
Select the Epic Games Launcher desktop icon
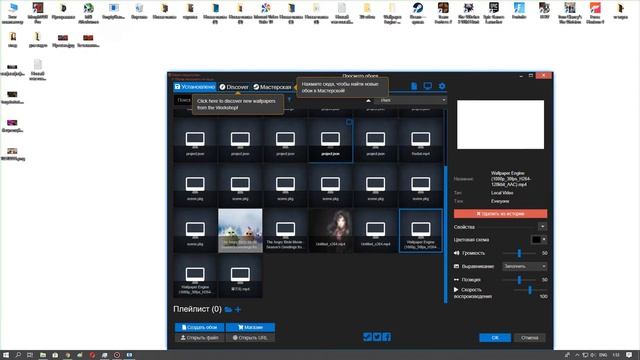(493, 12)
